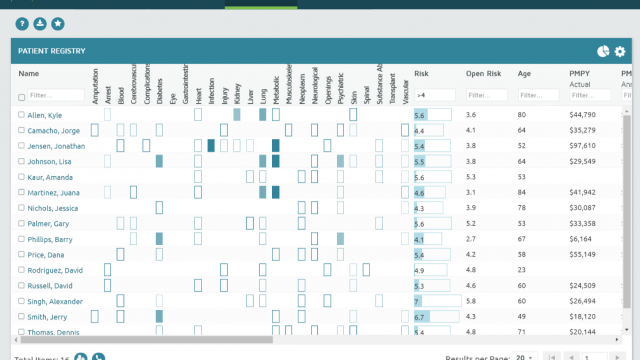Click the Name filter input field
Screen dimensions: 640x360
(56, 95)
